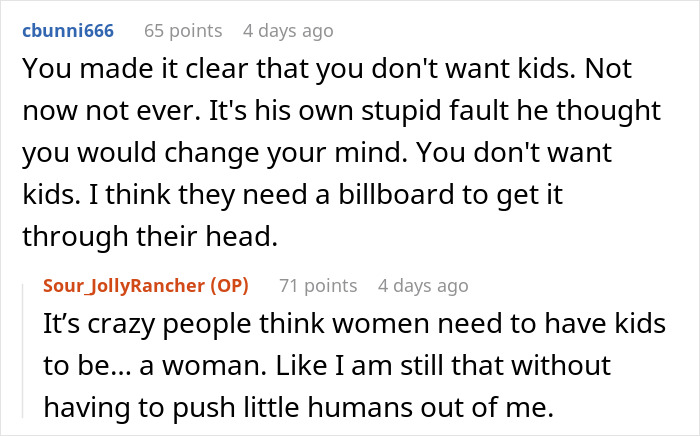Open the OP reply's '4 days ago' timestamp

click(x=423, y=286)
